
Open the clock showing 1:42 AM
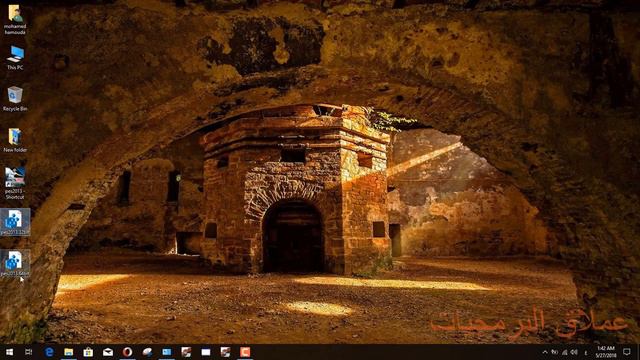point(606,352)
